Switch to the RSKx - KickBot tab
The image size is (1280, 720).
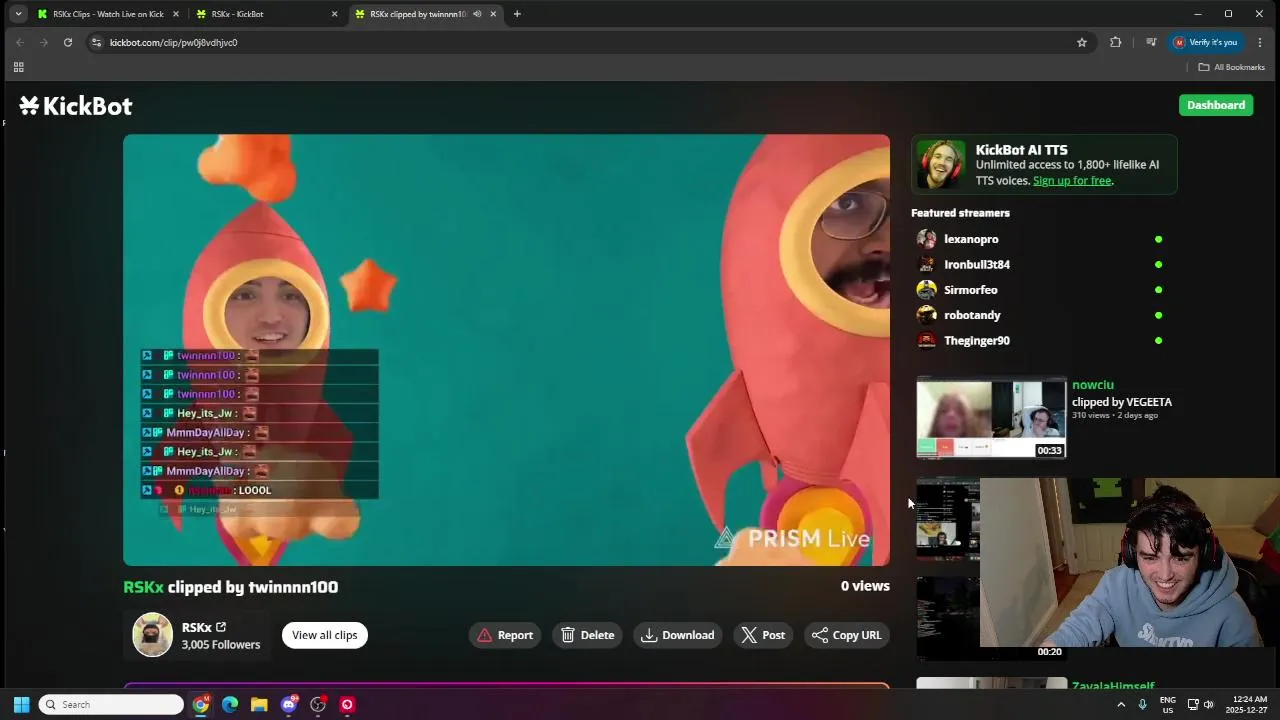pos(267,14)
